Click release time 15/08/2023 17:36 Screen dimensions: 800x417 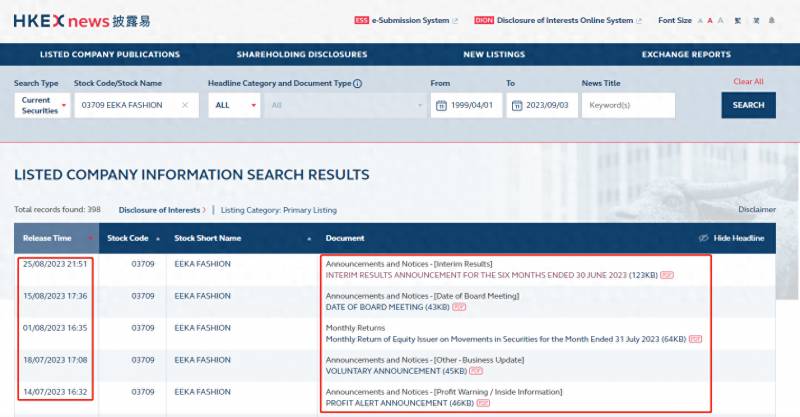click(x=55, y=296)
